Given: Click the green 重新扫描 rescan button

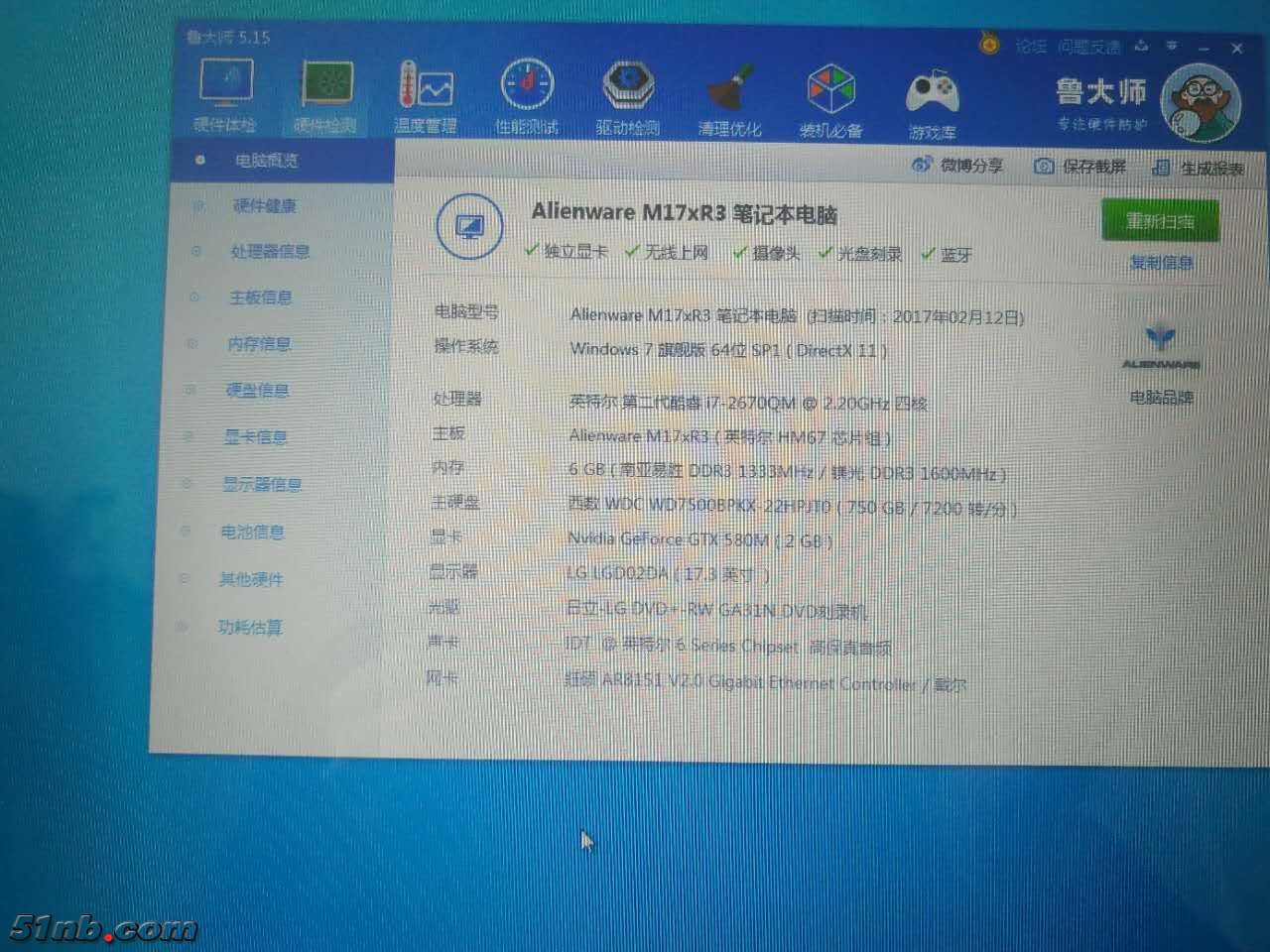Looking at the screenshot, I should point(1160,220).
